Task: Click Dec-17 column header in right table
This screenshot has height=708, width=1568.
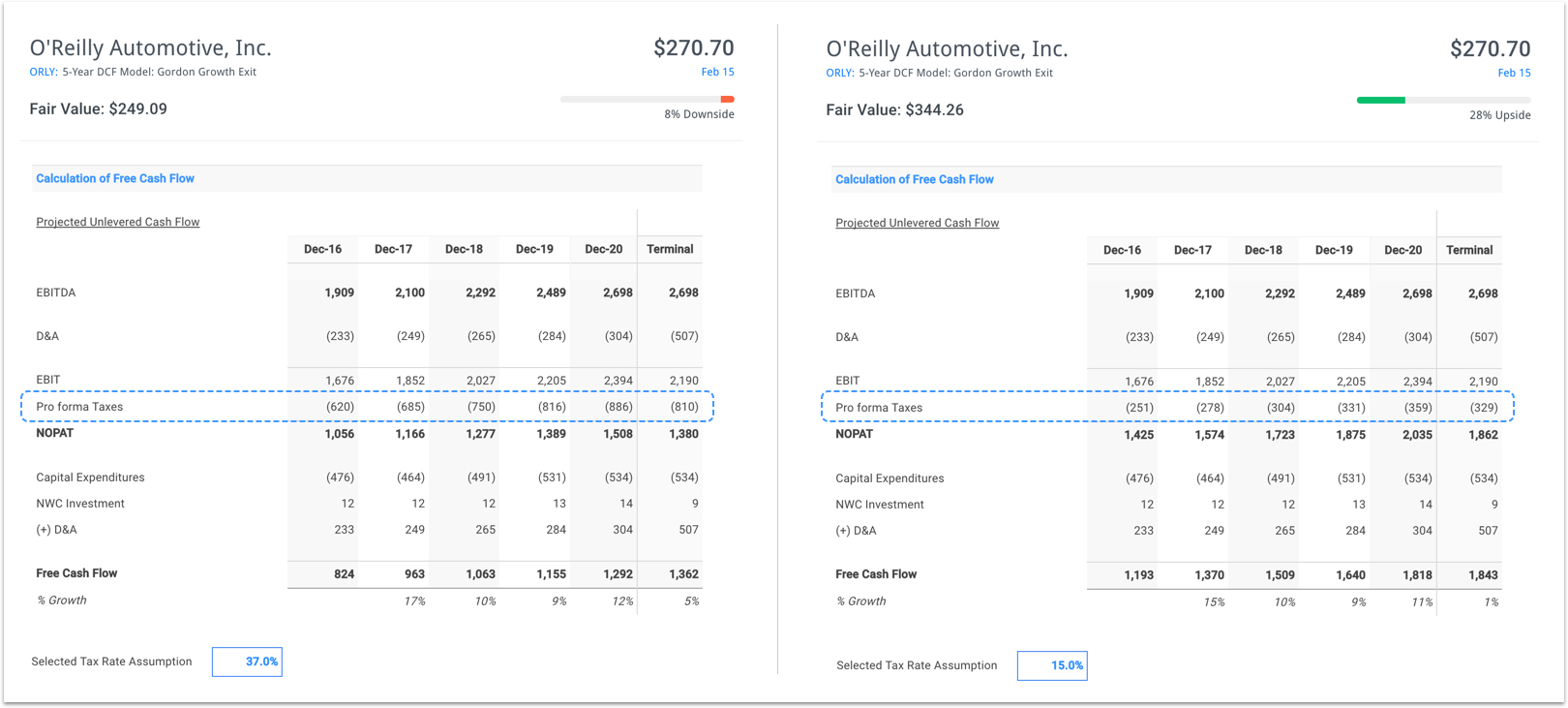Action: point(1192,250)
